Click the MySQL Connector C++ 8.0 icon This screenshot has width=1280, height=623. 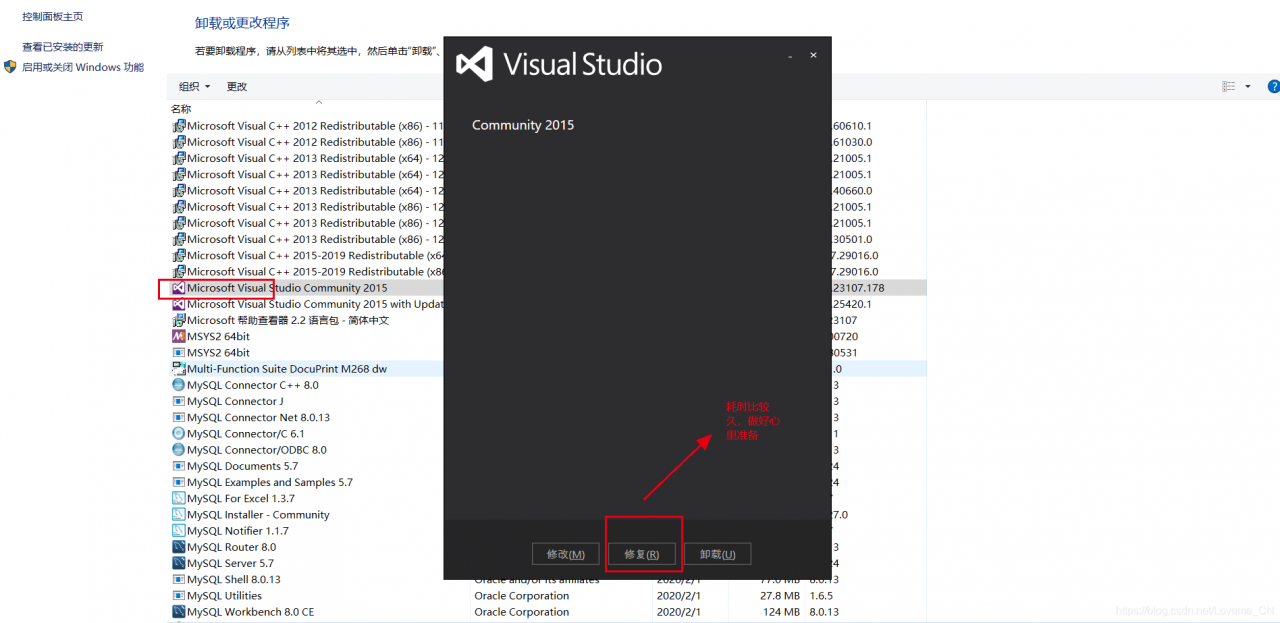point(179,385)
